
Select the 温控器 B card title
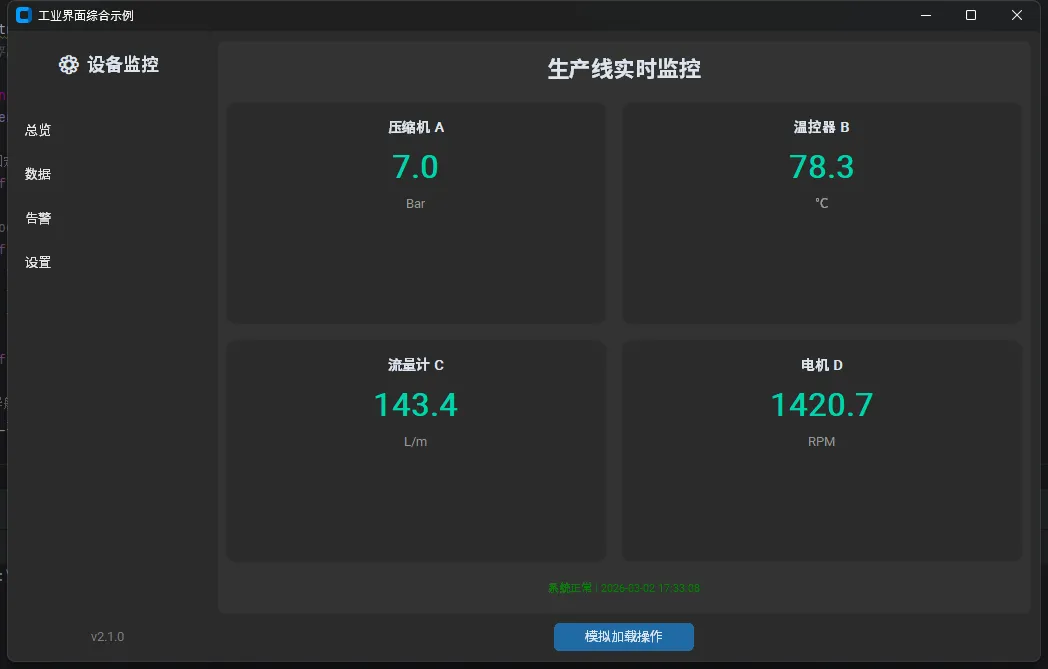(821, 127)
